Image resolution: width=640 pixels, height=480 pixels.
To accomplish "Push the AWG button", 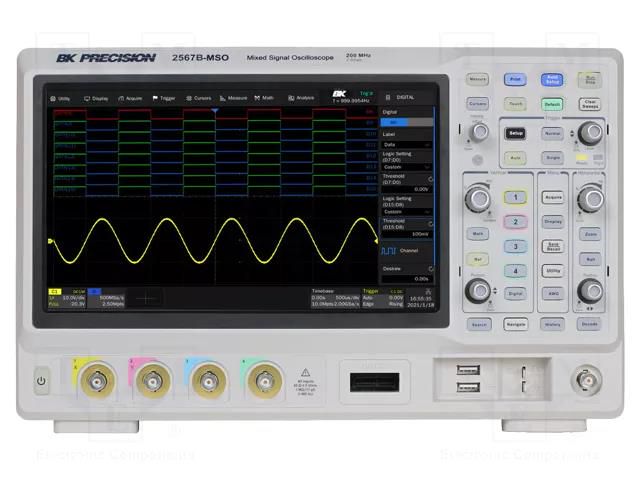I will (x=553, y=293).
